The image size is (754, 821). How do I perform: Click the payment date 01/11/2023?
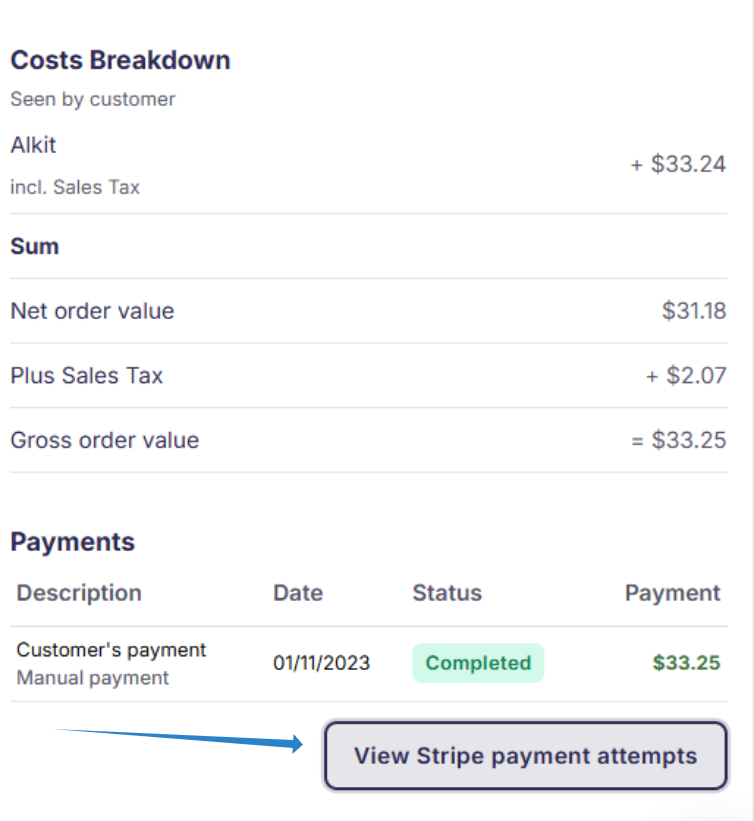(321, 663)
